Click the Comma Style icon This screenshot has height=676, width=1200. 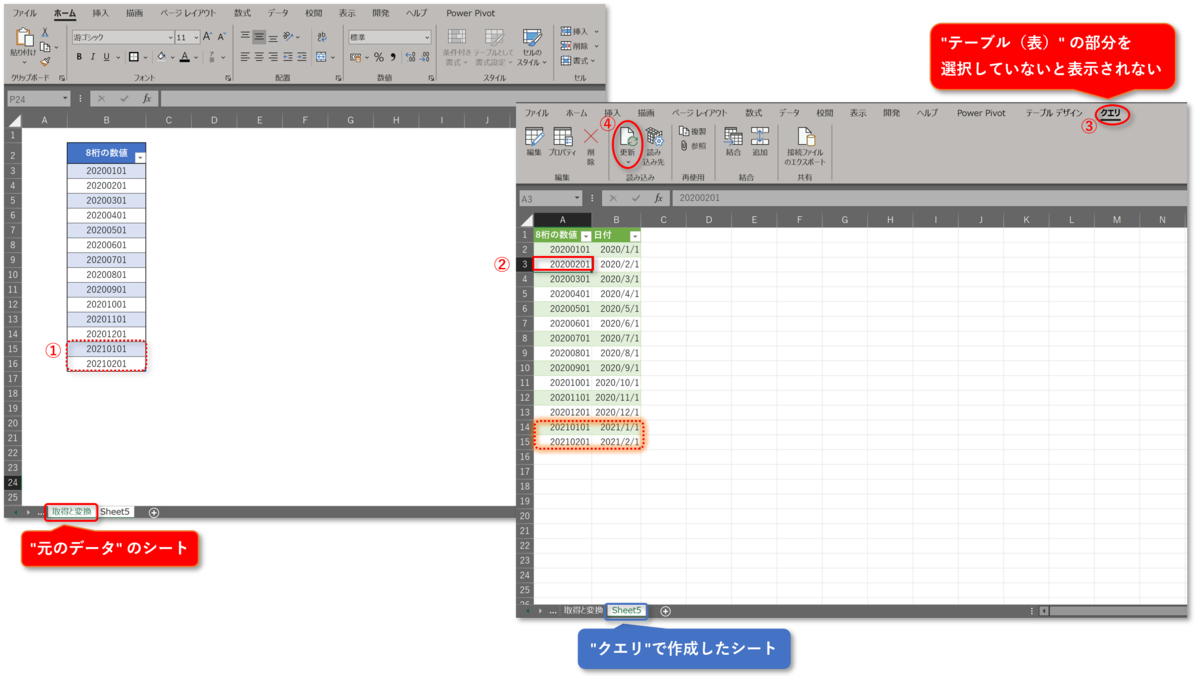click(x=393, y=57)
